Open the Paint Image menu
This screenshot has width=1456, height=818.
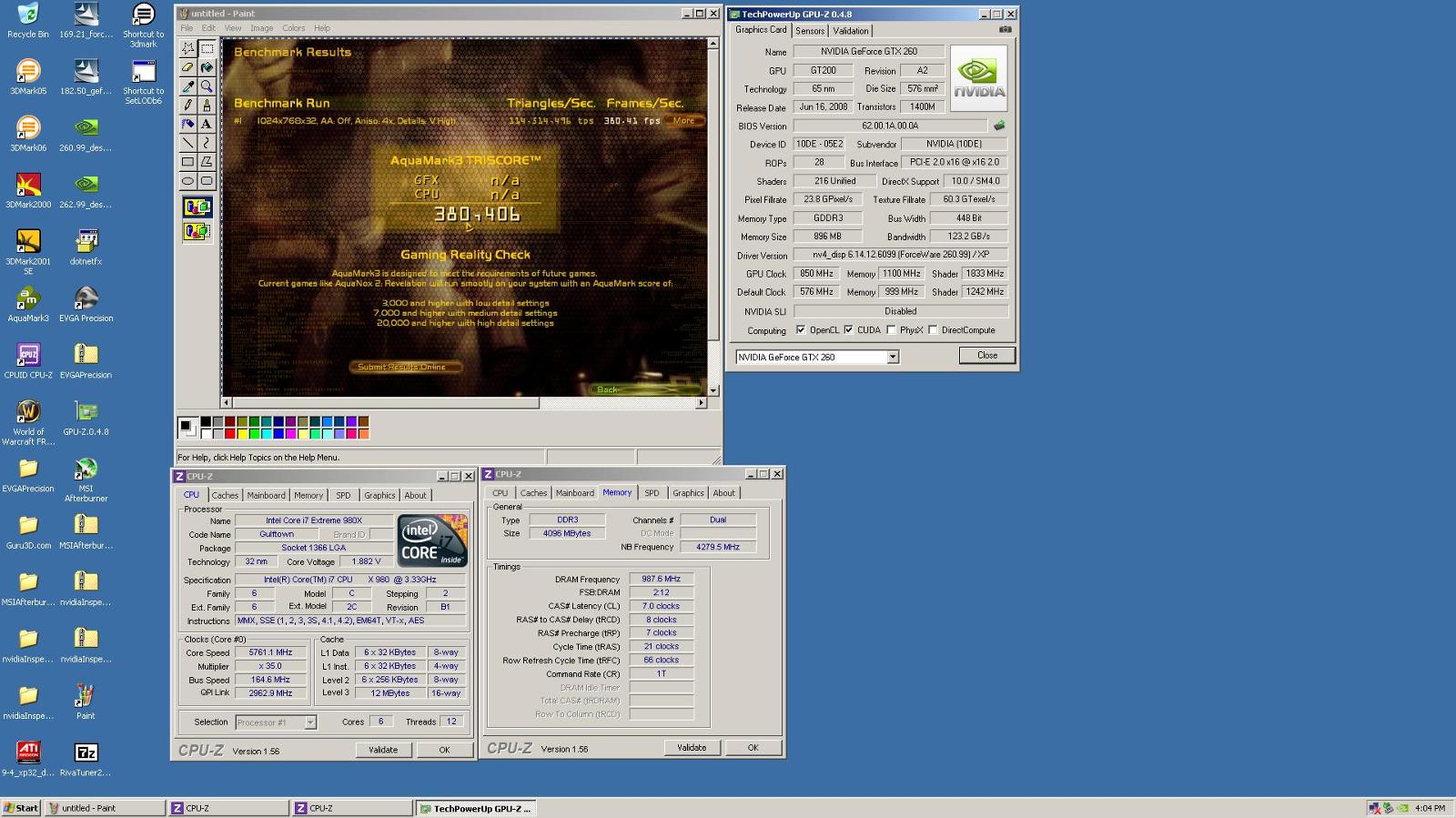pyautogui.click(x=262, y=28)
